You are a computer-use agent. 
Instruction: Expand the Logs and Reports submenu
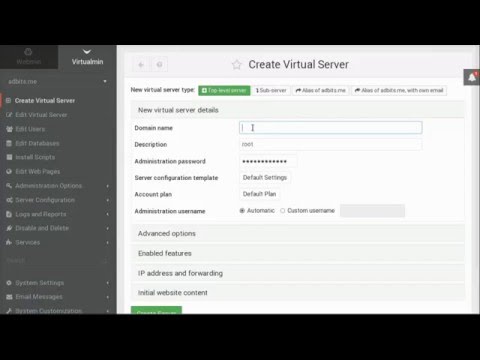pyautogui.click(x=108, y=214)
